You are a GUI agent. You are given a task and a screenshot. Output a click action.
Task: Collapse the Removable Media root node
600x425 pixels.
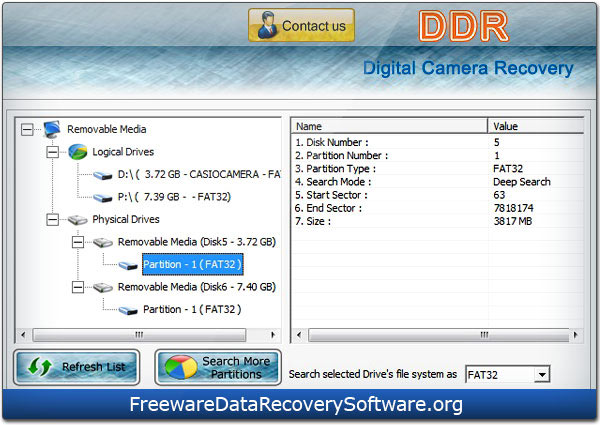pyautogui.click(x=27, y=129)
